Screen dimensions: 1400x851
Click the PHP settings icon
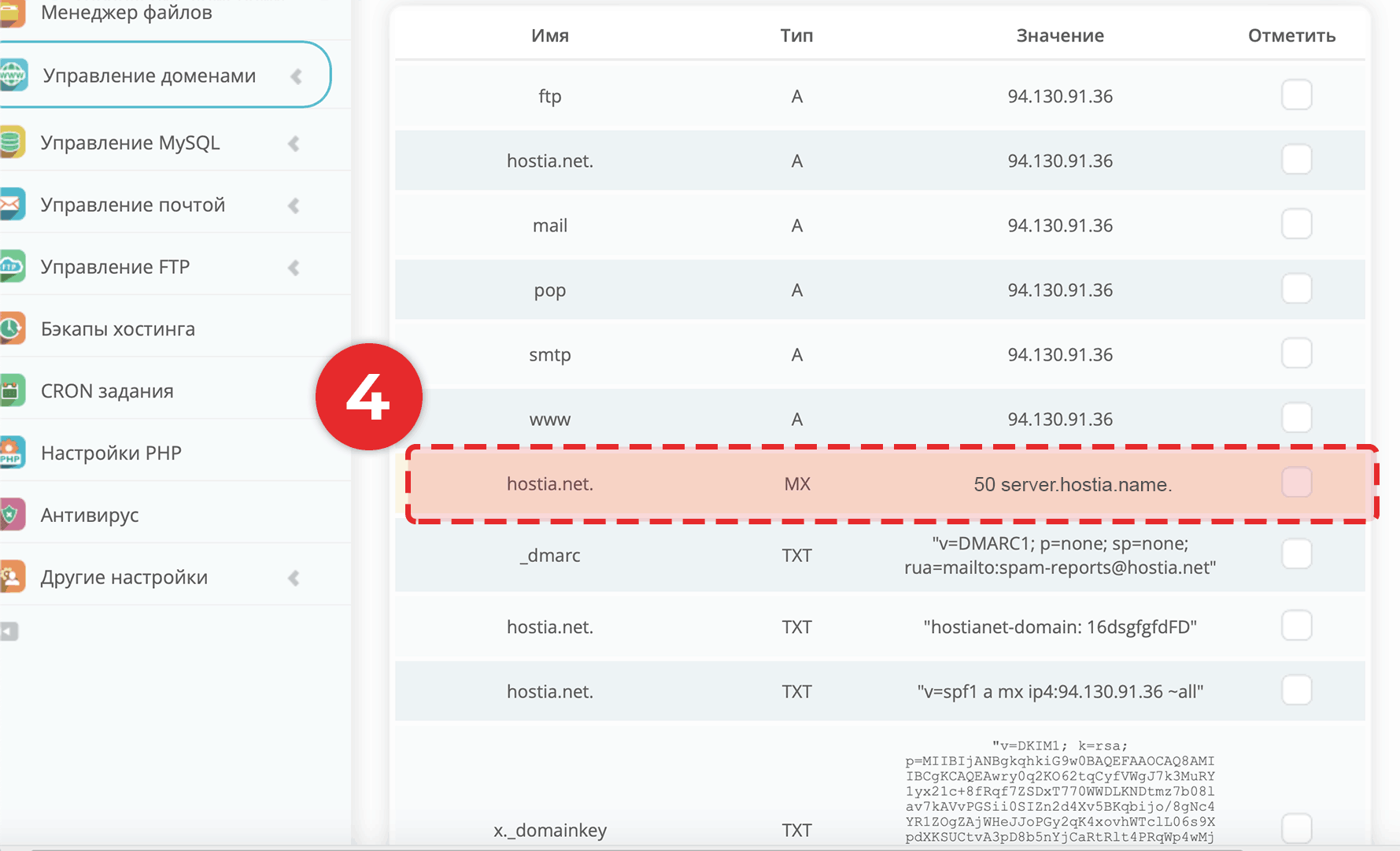tap(11, 453)
